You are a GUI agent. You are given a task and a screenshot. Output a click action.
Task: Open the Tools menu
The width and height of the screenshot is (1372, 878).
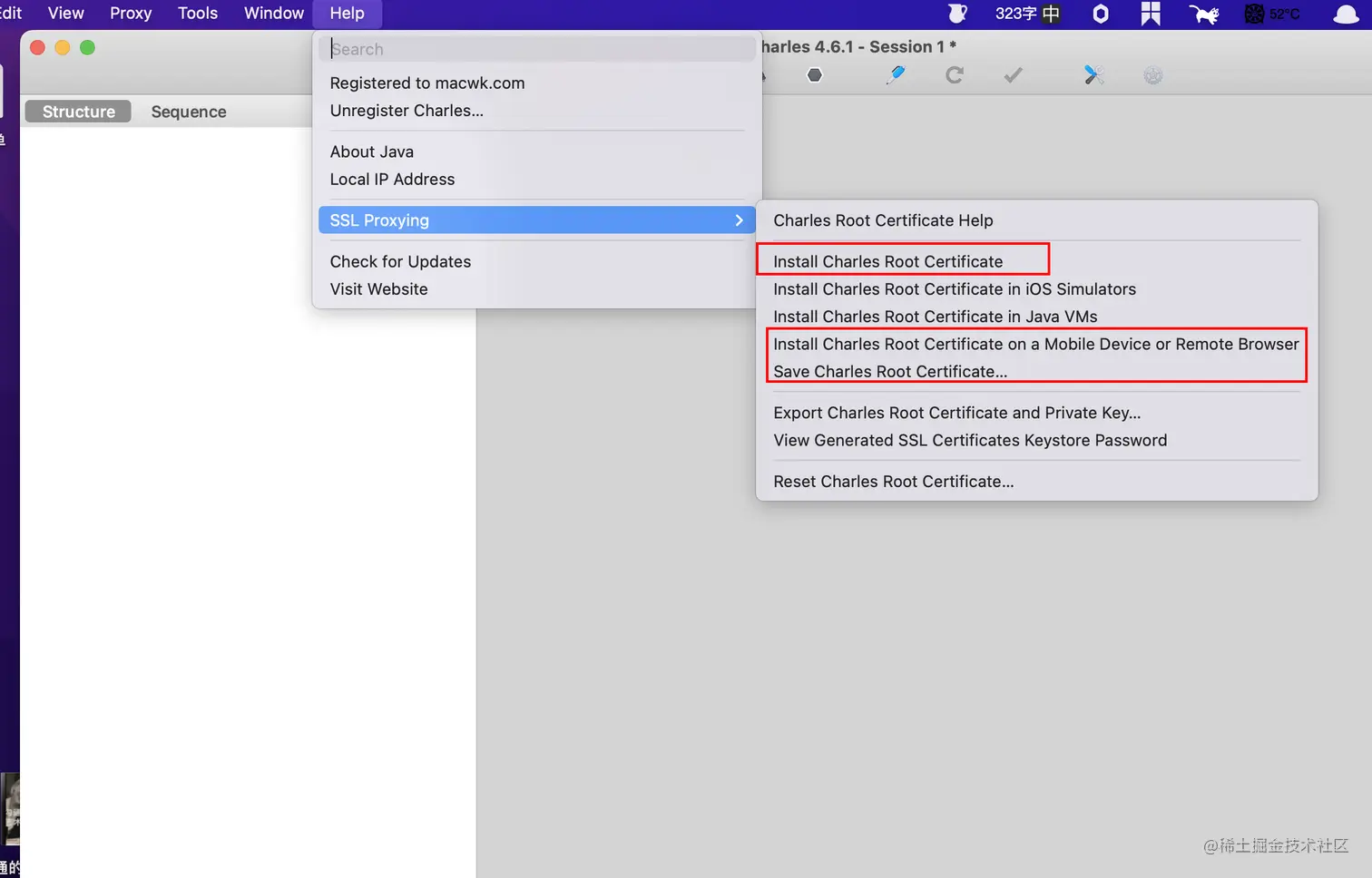click(198, 14)
